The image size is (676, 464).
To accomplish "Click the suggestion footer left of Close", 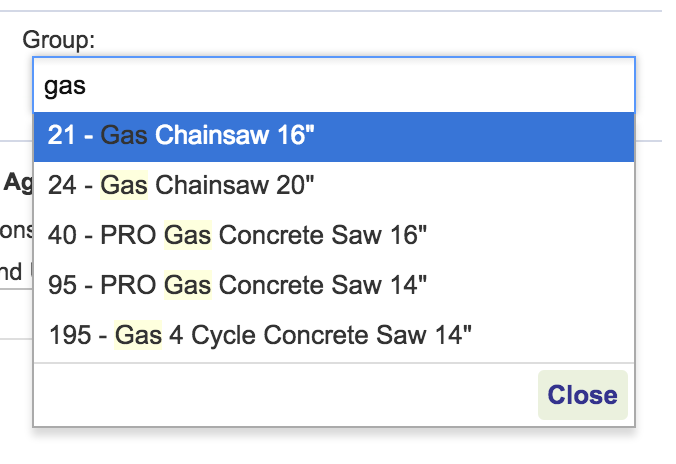I will tap(280, 395).
